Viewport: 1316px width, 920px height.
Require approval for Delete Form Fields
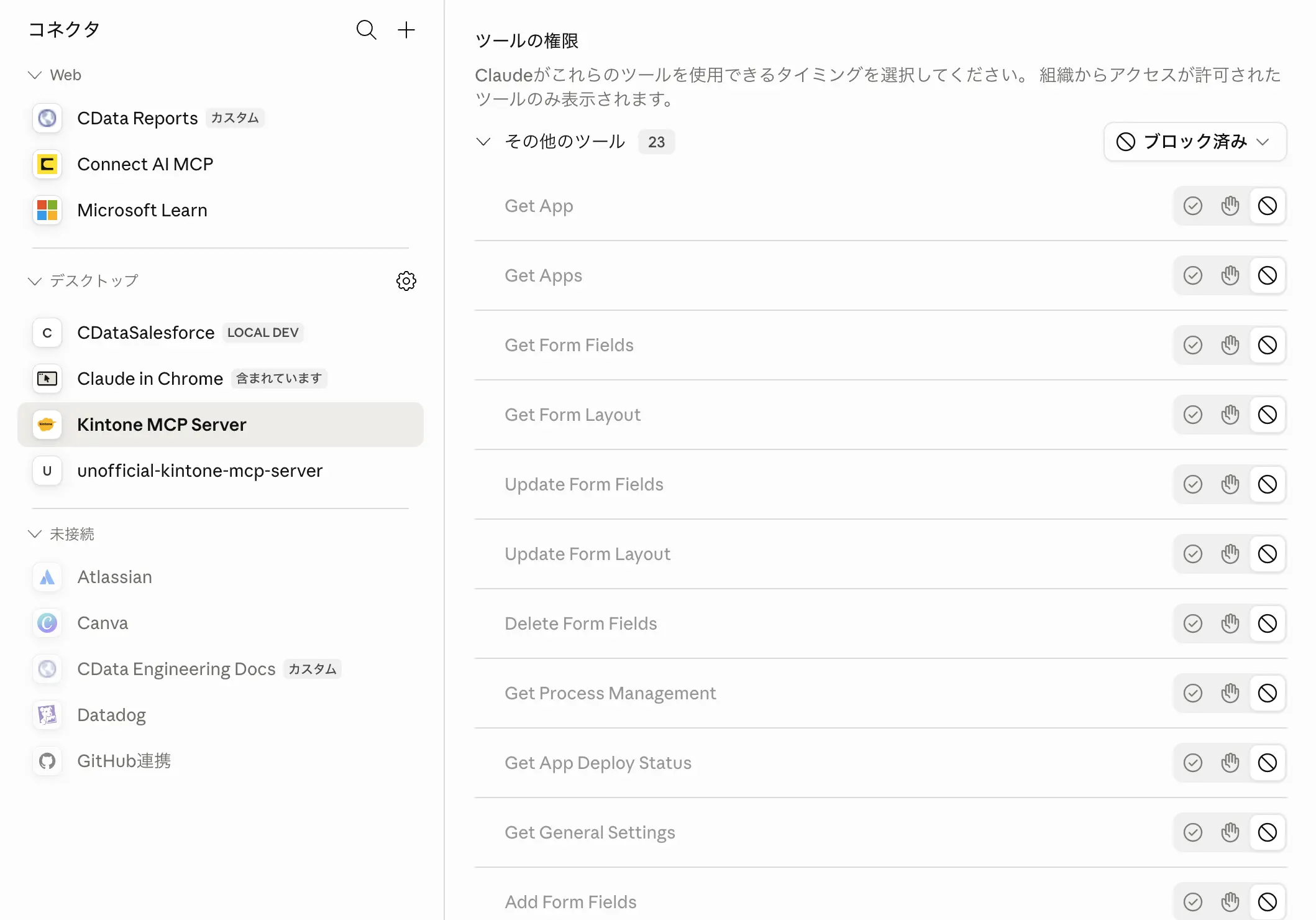1230,623
